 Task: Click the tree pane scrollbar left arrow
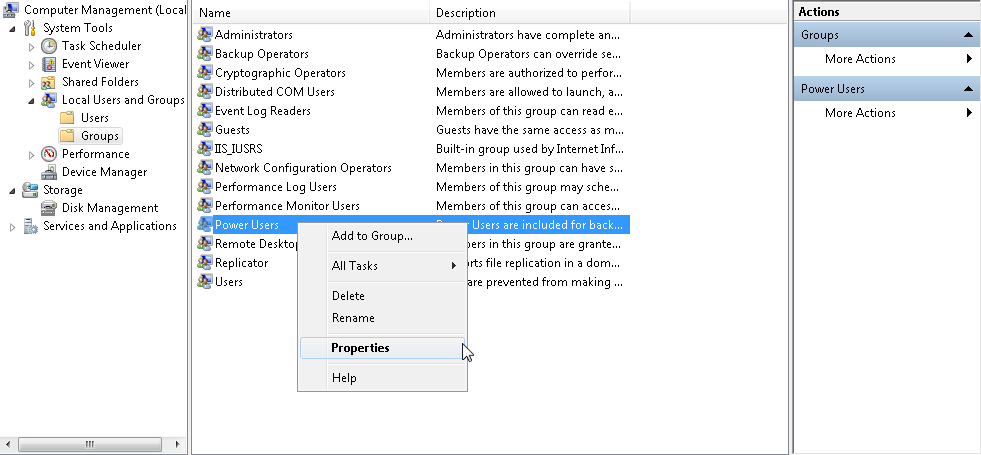[x=9, y=444]
